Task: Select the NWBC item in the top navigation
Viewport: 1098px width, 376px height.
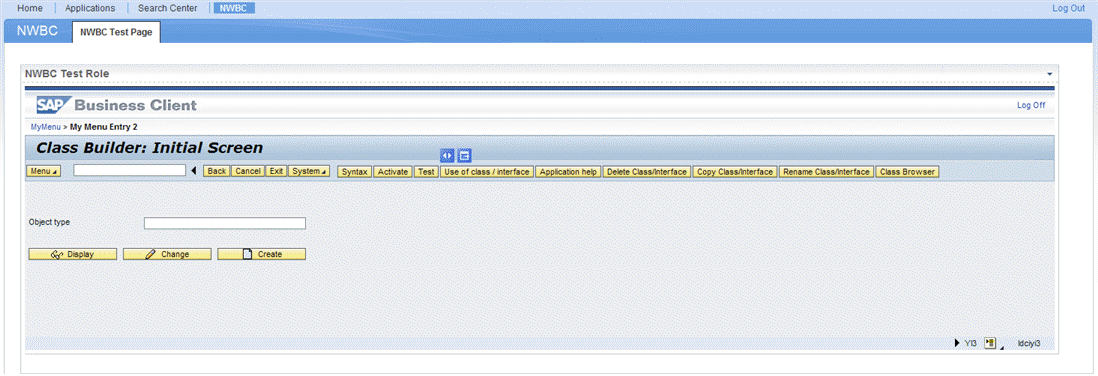Action: click(233, 8)
